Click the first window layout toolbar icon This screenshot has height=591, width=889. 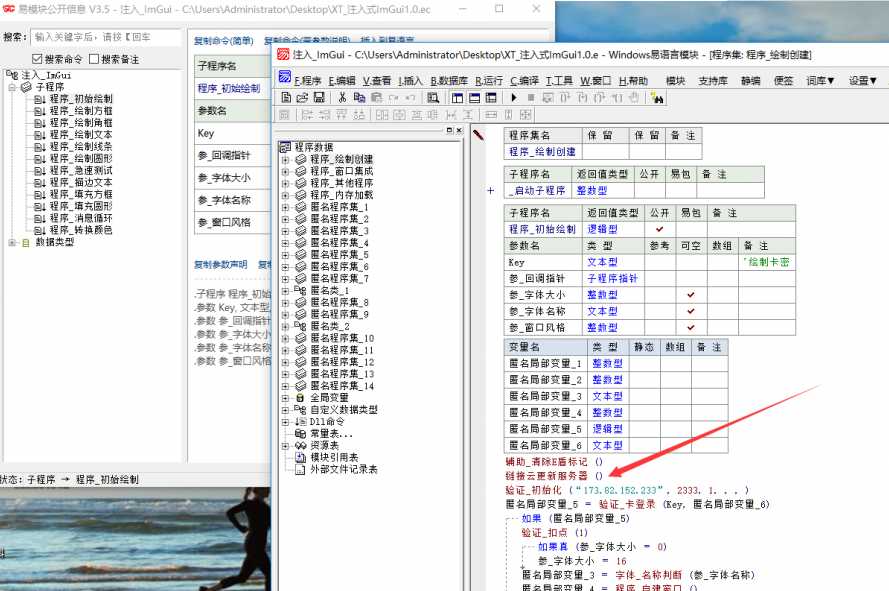click(458, 98)
